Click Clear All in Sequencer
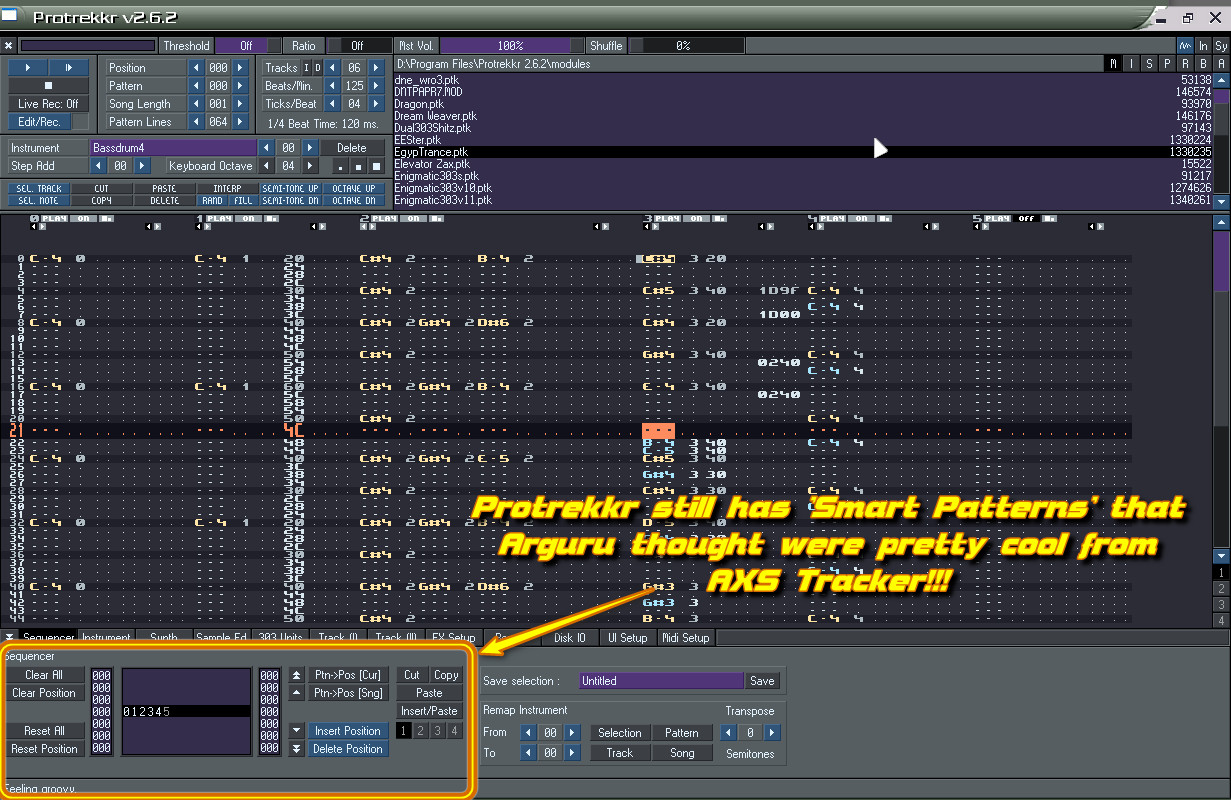The height and width of the screenshot is (800, 1231). pos(44,675)
